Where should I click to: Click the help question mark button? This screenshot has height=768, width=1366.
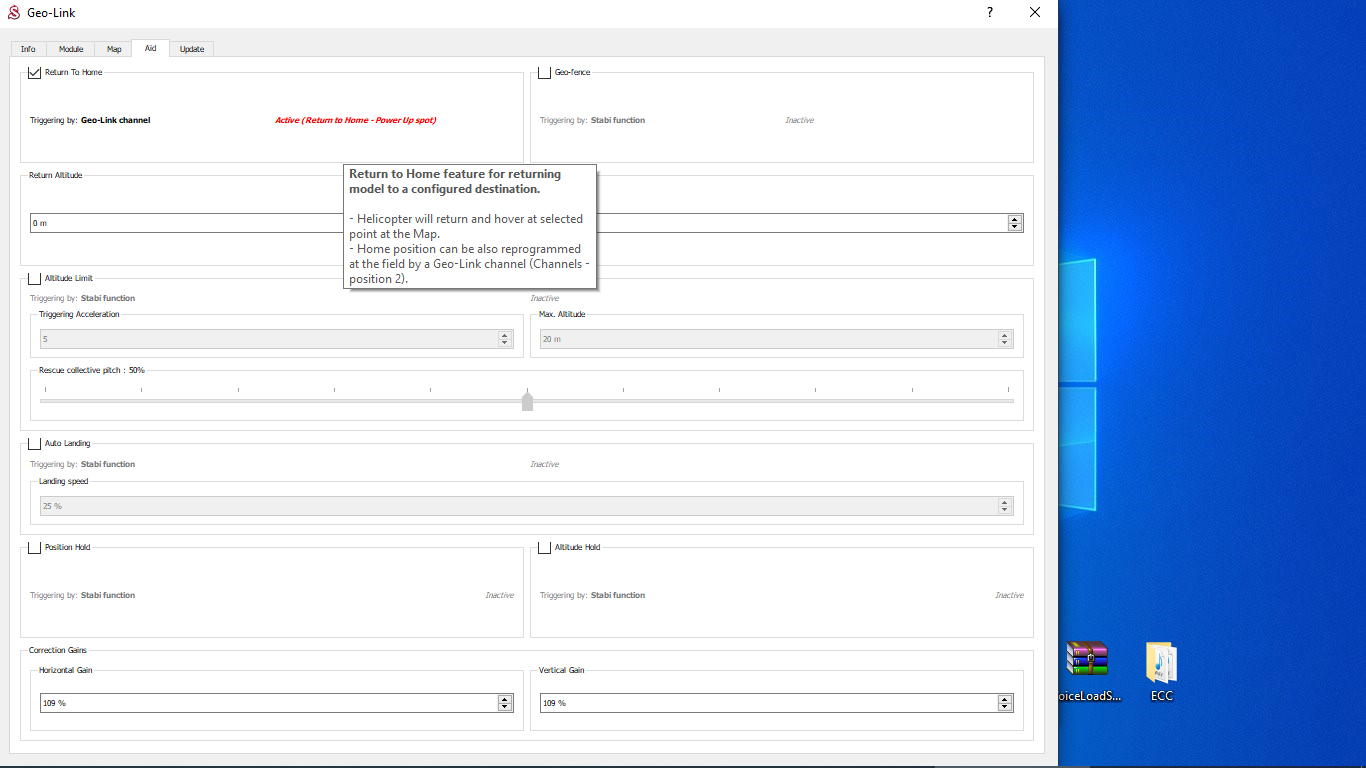click(990, 13)
